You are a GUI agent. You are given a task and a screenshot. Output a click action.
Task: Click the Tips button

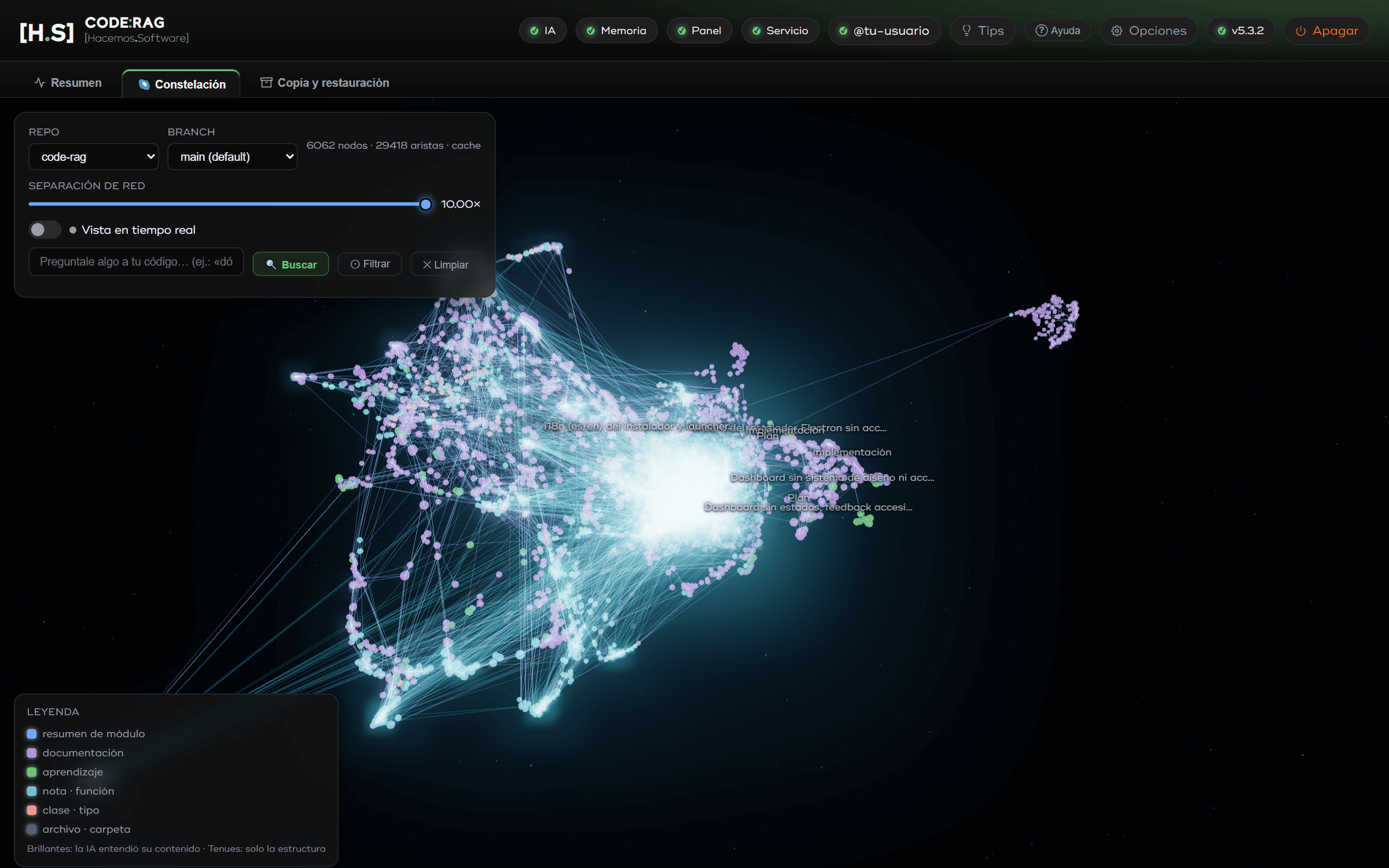tap(982, 31)
